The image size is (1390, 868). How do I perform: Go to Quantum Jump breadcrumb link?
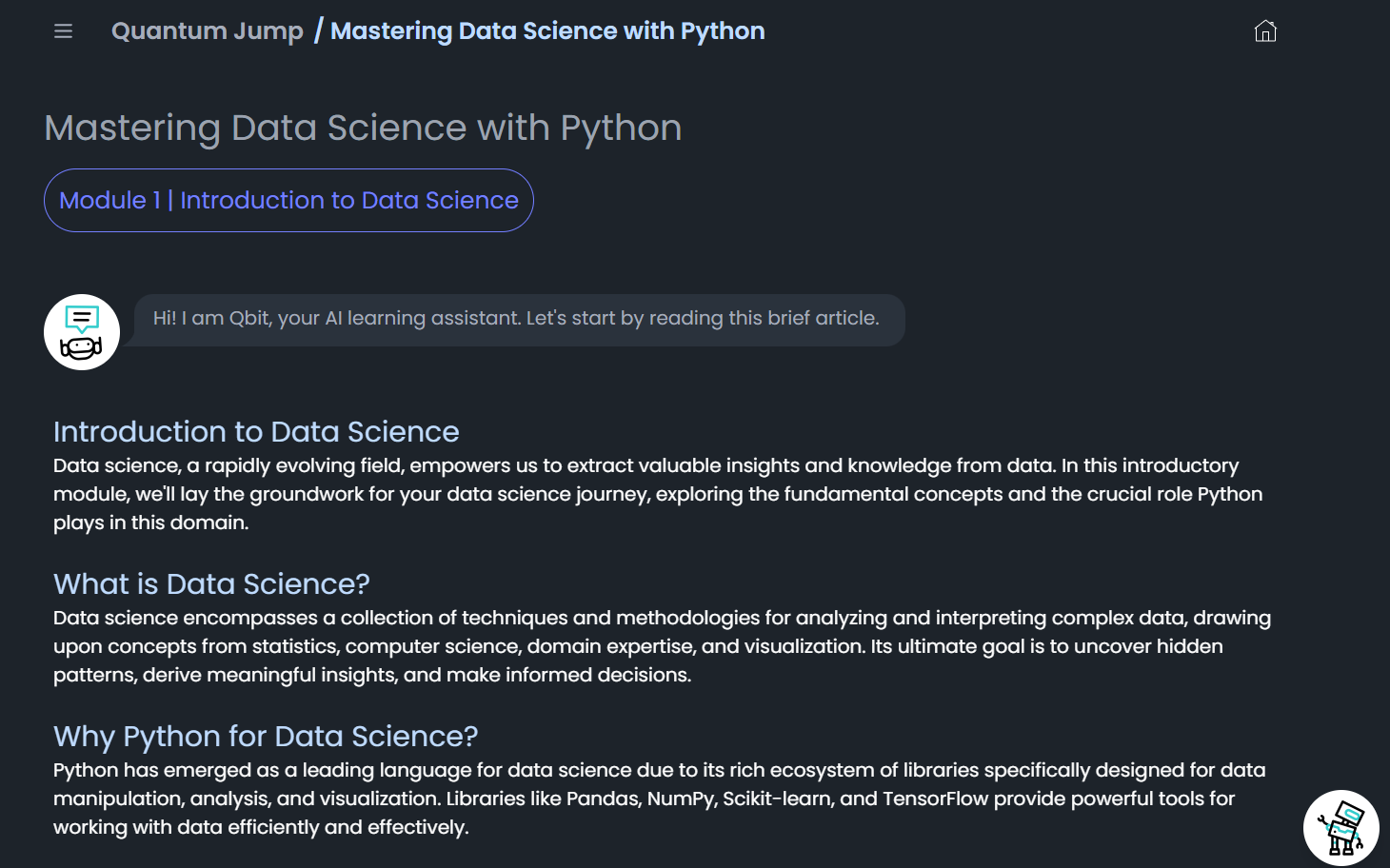(208, 31)
